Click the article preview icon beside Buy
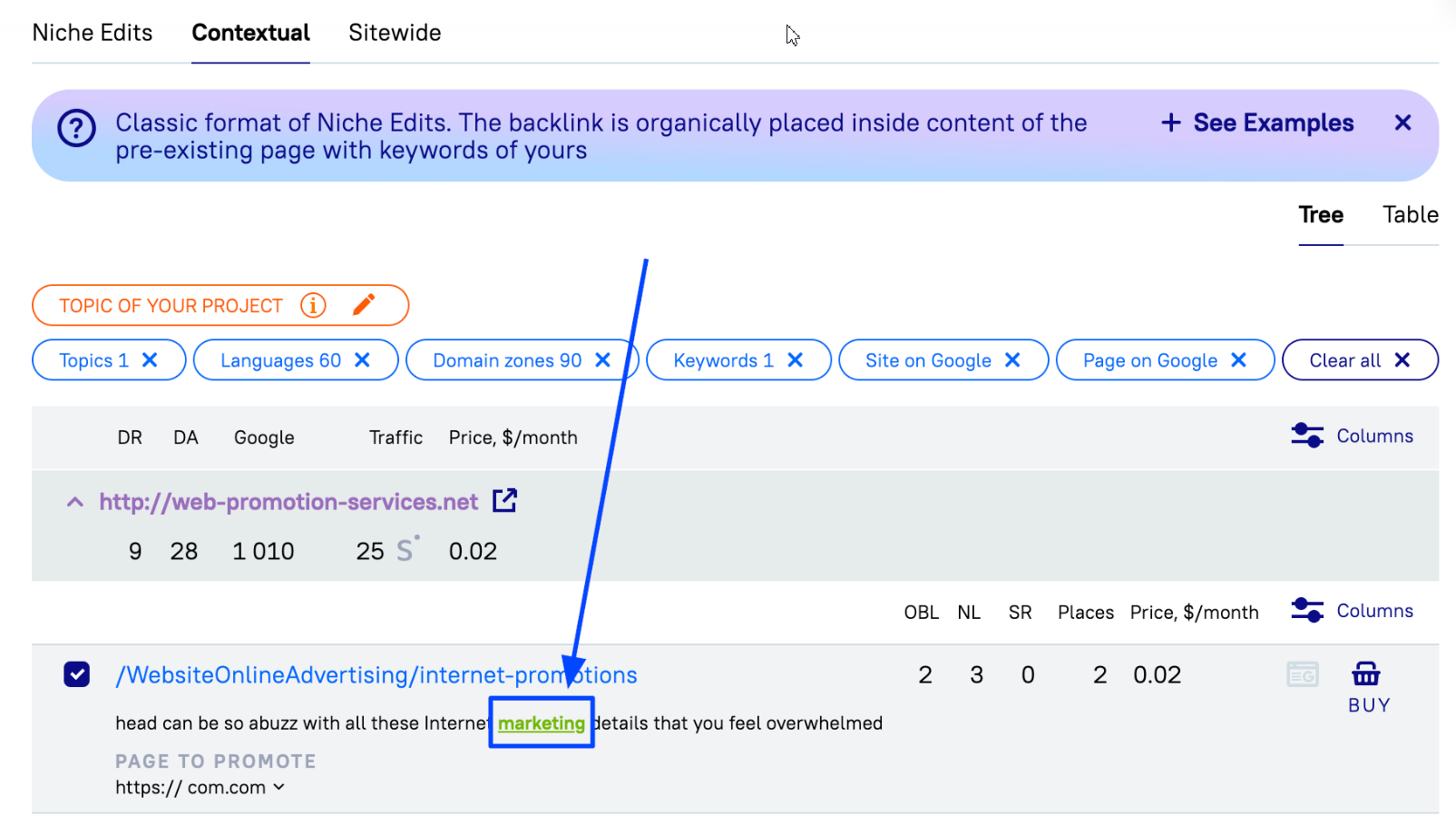The height and width of the screenshot is (825, 1456). point(1303,674)
